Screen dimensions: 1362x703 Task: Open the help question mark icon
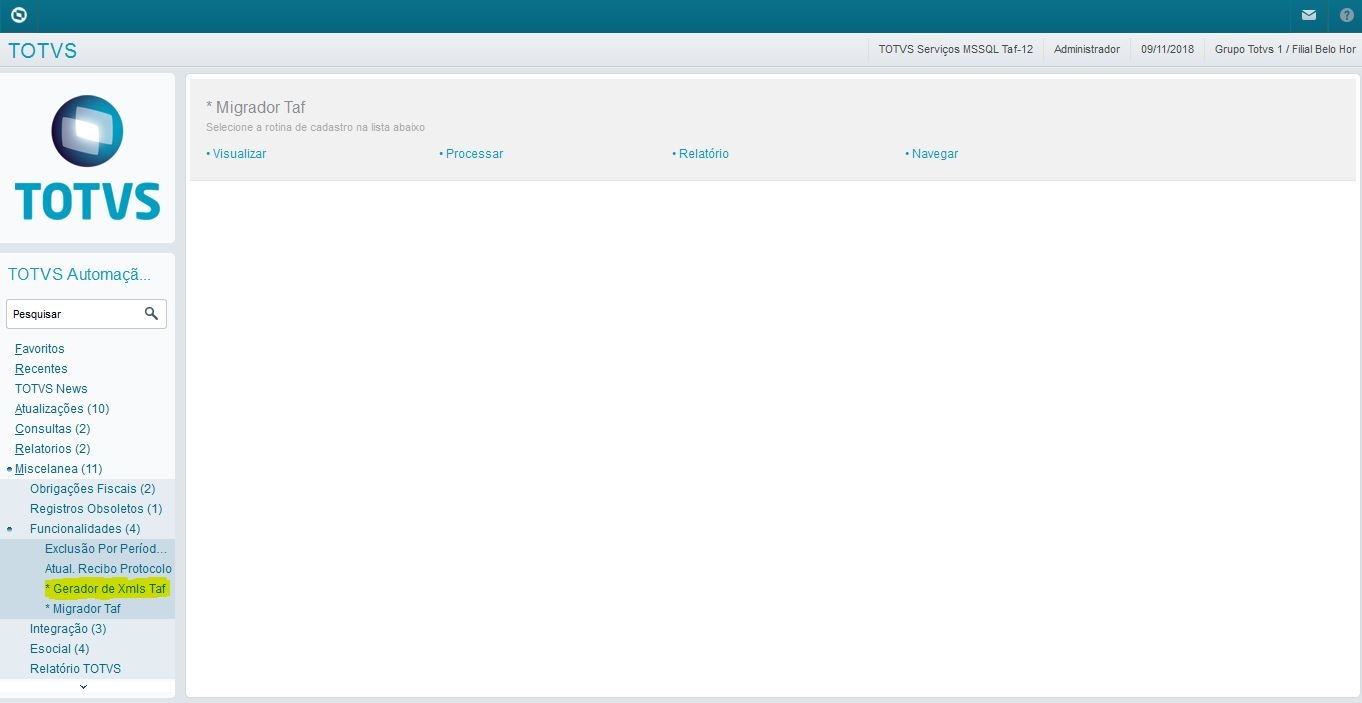(x=1347, y=16)
